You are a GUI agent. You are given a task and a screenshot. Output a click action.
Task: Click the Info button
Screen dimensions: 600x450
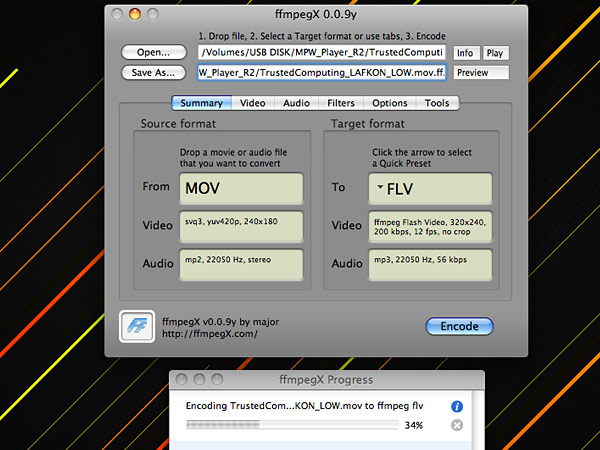tap(466, 53)
